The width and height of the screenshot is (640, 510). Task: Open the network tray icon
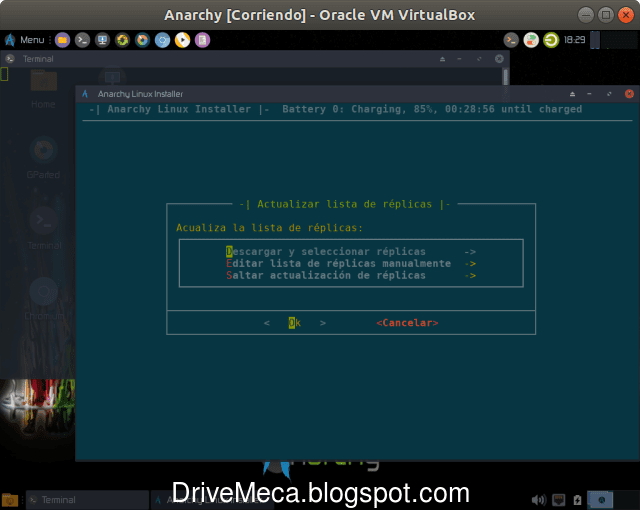click(558, 500)
